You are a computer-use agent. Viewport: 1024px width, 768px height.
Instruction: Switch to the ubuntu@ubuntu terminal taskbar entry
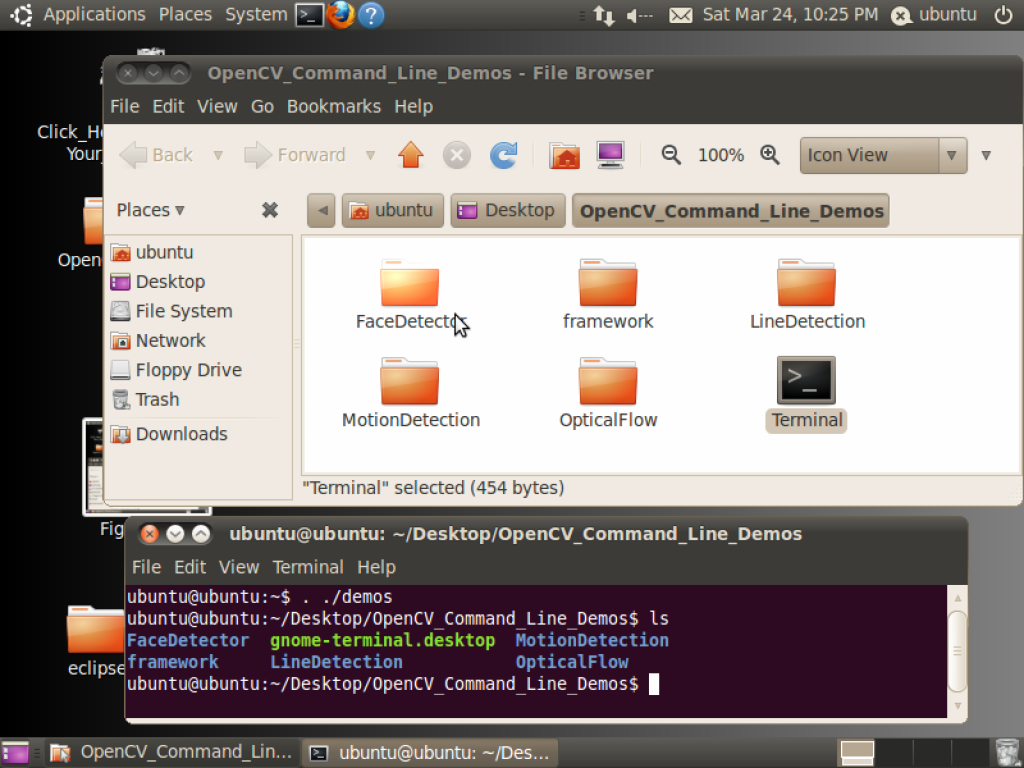point(429,752)
